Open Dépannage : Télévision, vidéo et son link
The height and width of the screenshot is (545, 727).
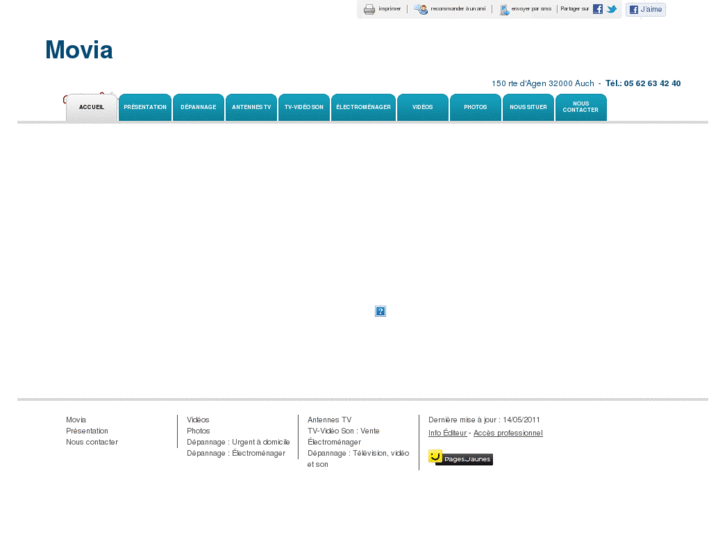358,459
